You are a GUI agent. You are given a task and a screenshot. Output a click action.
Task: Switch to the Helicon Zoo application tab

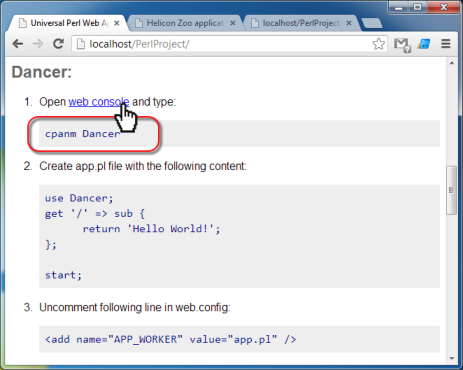pos(185,23)
